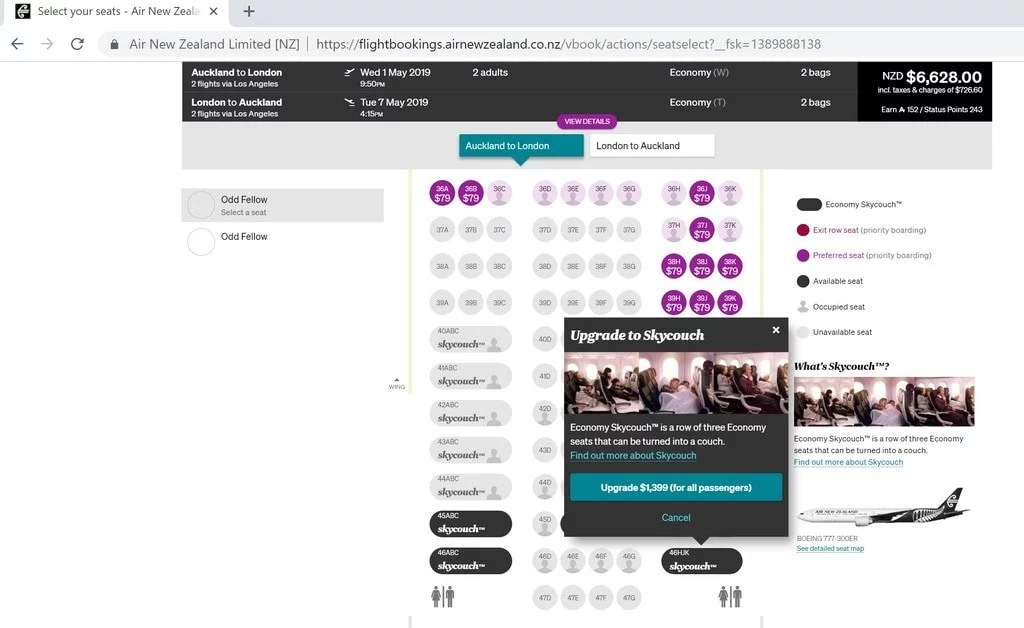Click the left lavatory icon
This screenshot has width=1024, height=628.
pos(443,596)
